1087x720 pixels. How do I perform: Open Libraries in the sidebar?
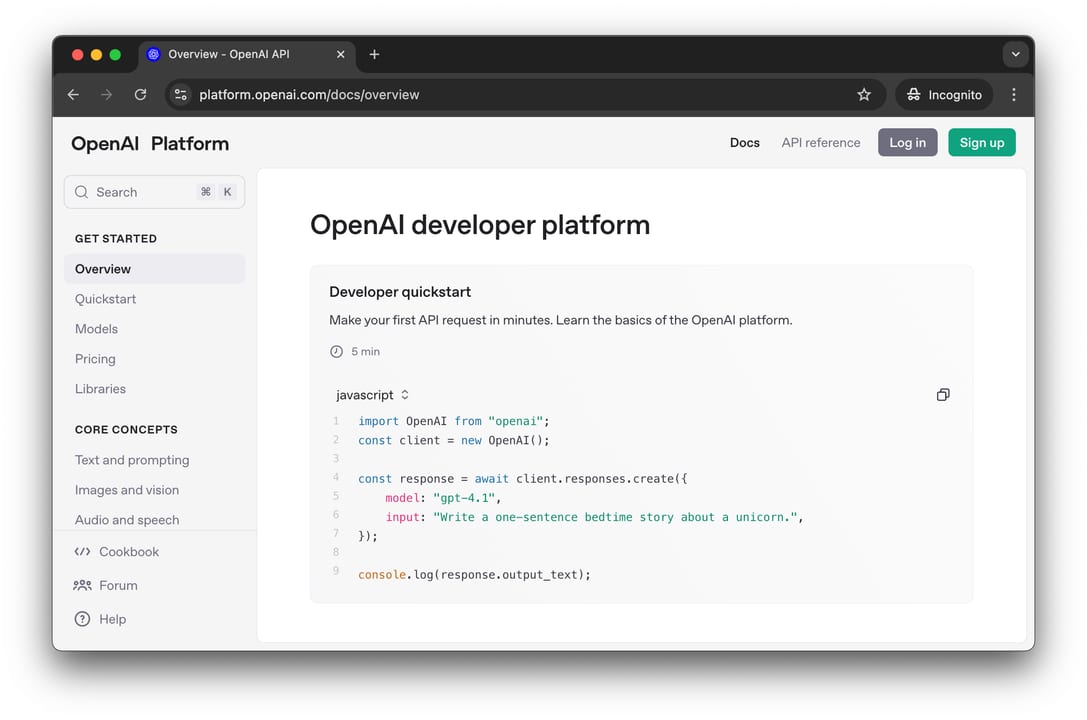click(x=101, y=389)
